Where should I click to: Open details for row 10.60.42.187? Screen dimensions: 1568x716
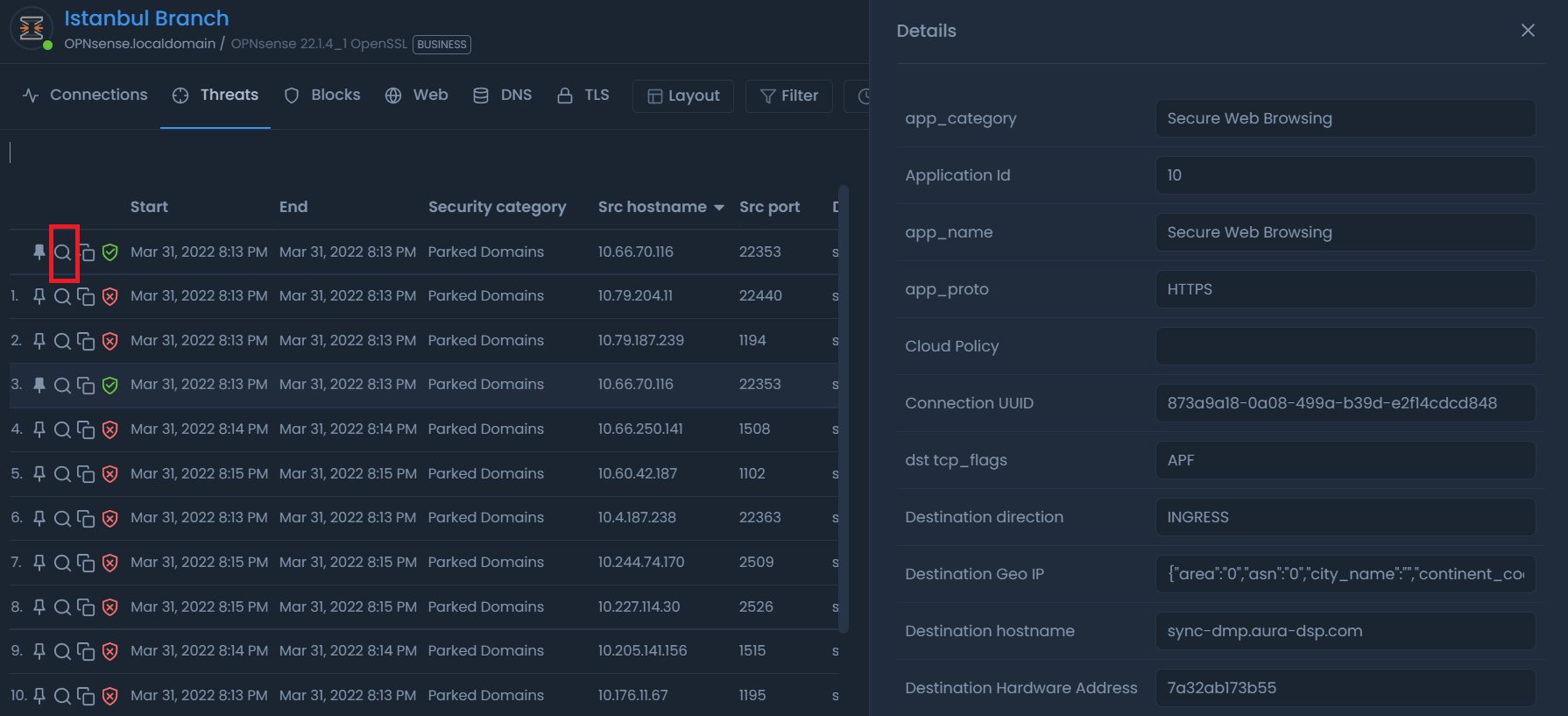pos(62,474)
